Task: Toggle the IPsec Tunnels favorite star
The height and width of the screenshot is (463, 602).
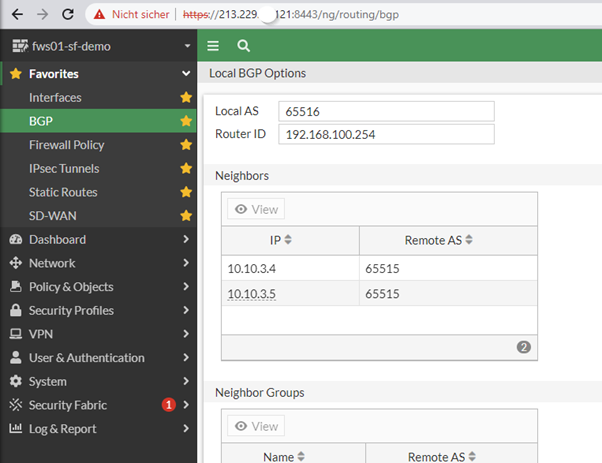Action: click(186, 168)
